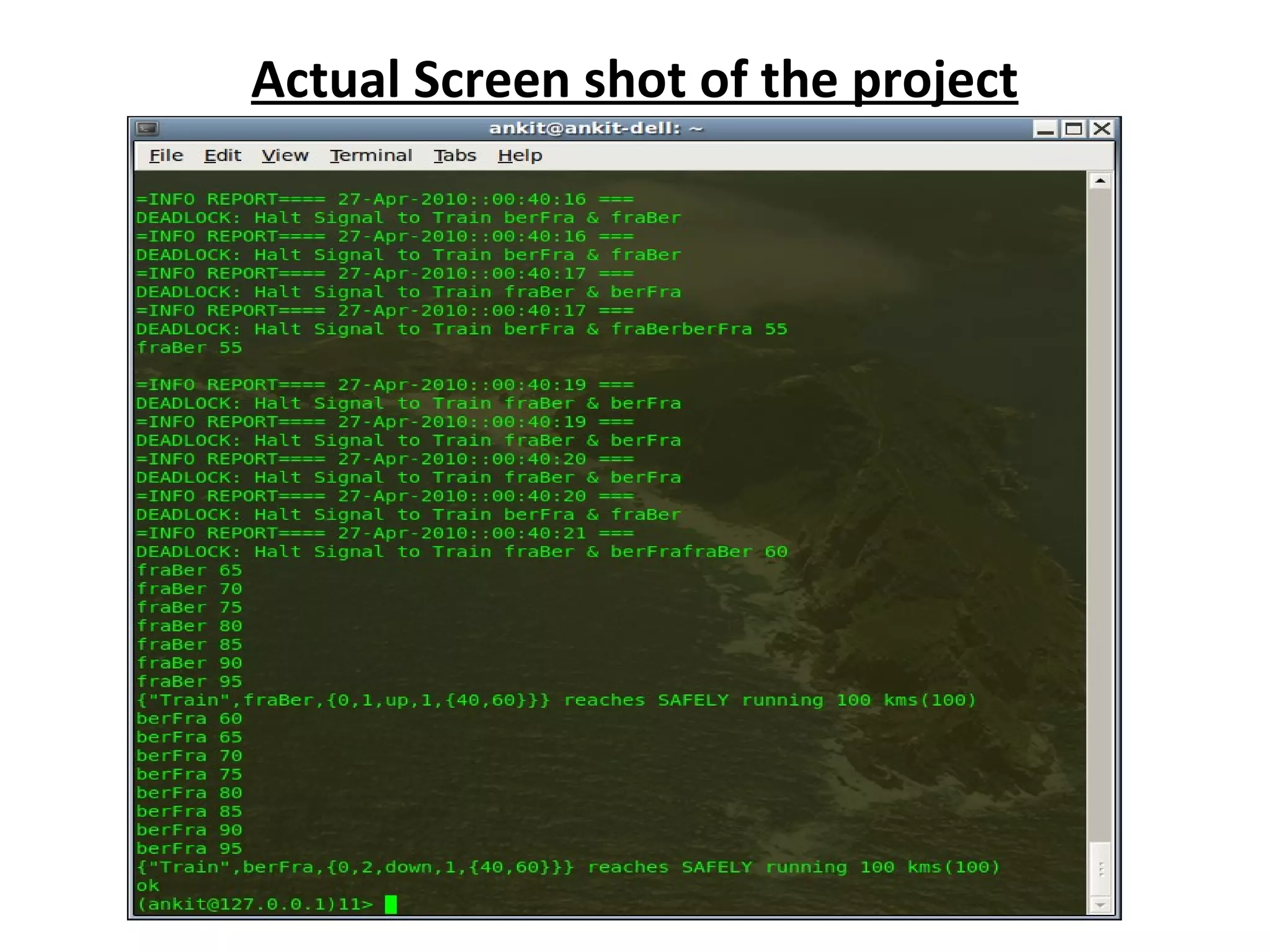Click the line 'berFra 65'
Screen dimensions: 1270x952
click(x=189, y=738)
